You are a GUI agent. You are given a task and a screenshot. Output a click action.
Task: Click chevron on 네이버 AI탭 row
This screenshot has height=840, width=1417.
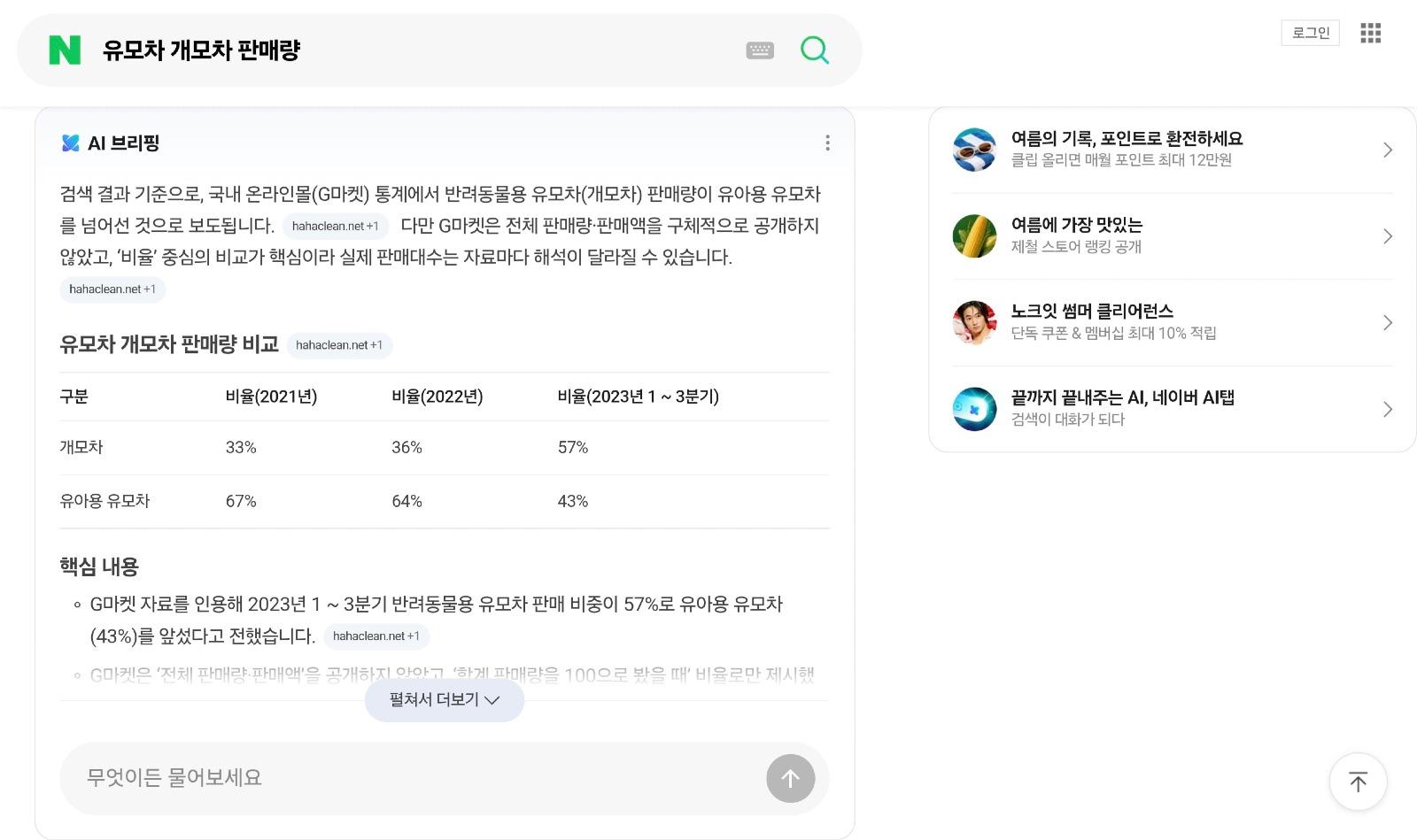[x=1388, y=409]
